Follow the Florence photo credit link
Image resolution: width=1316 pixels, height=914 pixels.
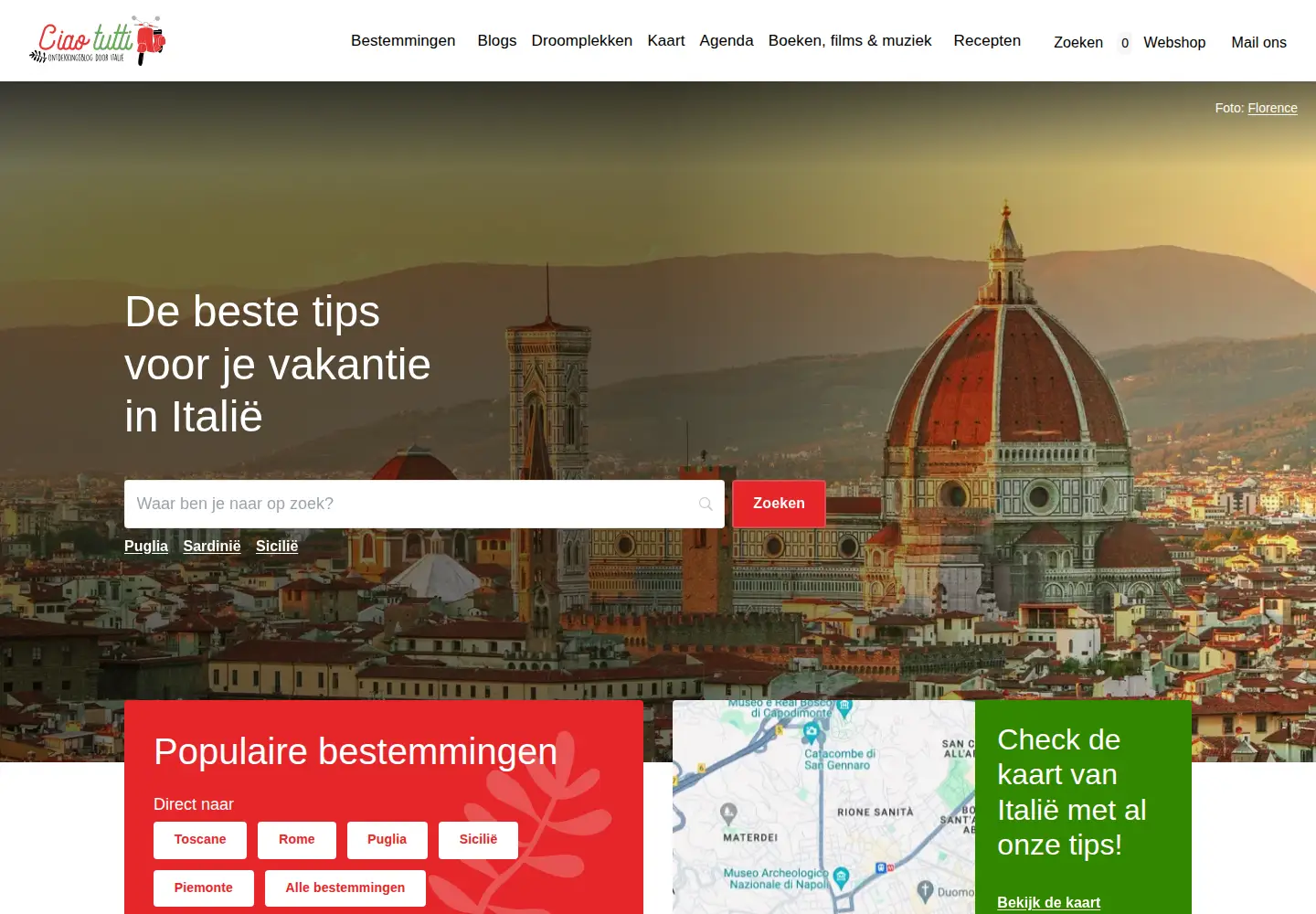[x=1272, y=108]
